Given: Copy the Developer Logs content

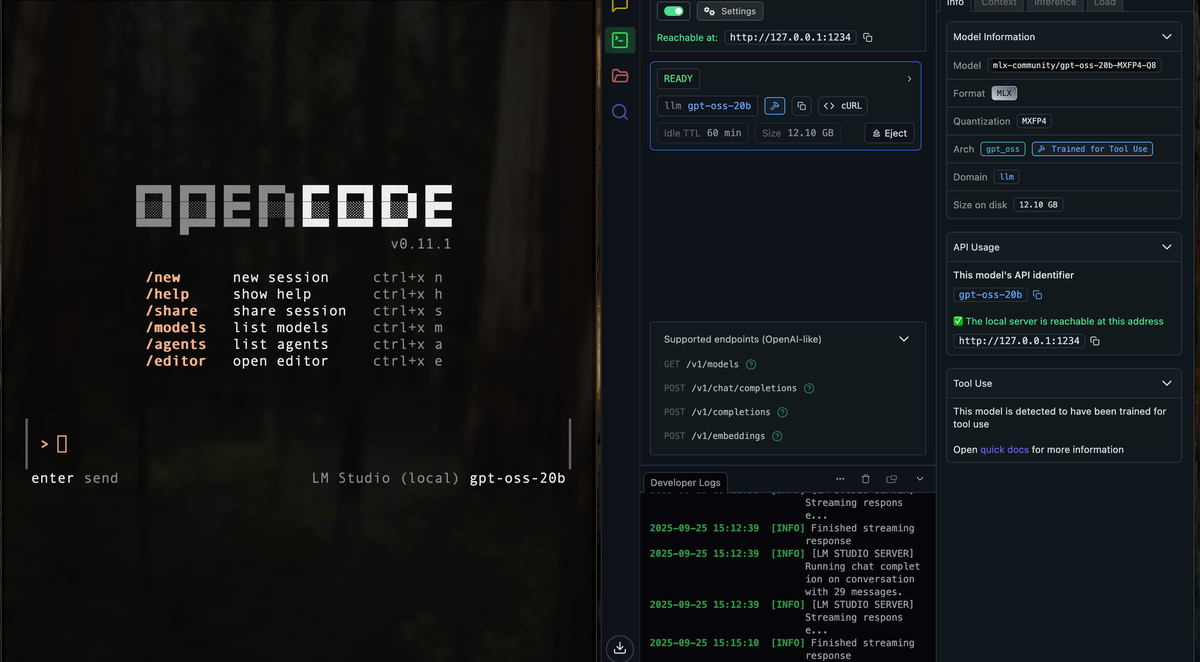Looking at the screenshot, I should (890, 479).
